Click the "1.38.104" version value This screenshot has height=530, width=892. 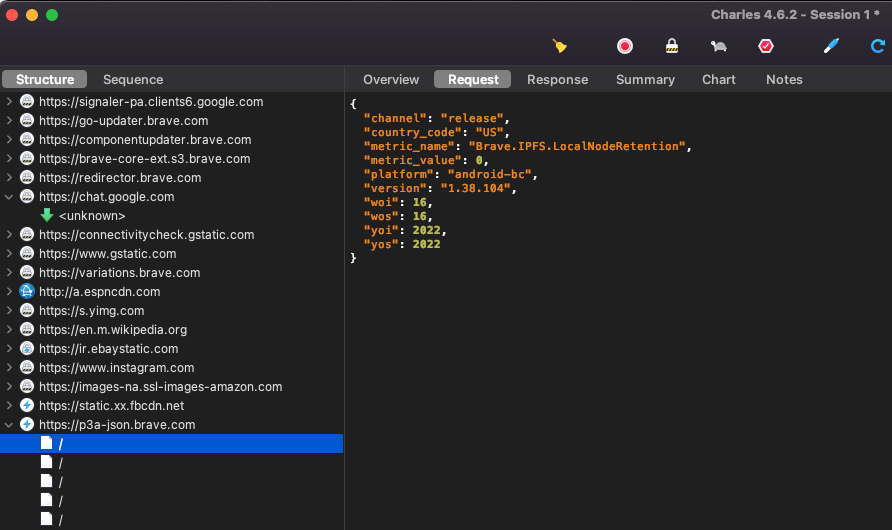click(475, 188)
